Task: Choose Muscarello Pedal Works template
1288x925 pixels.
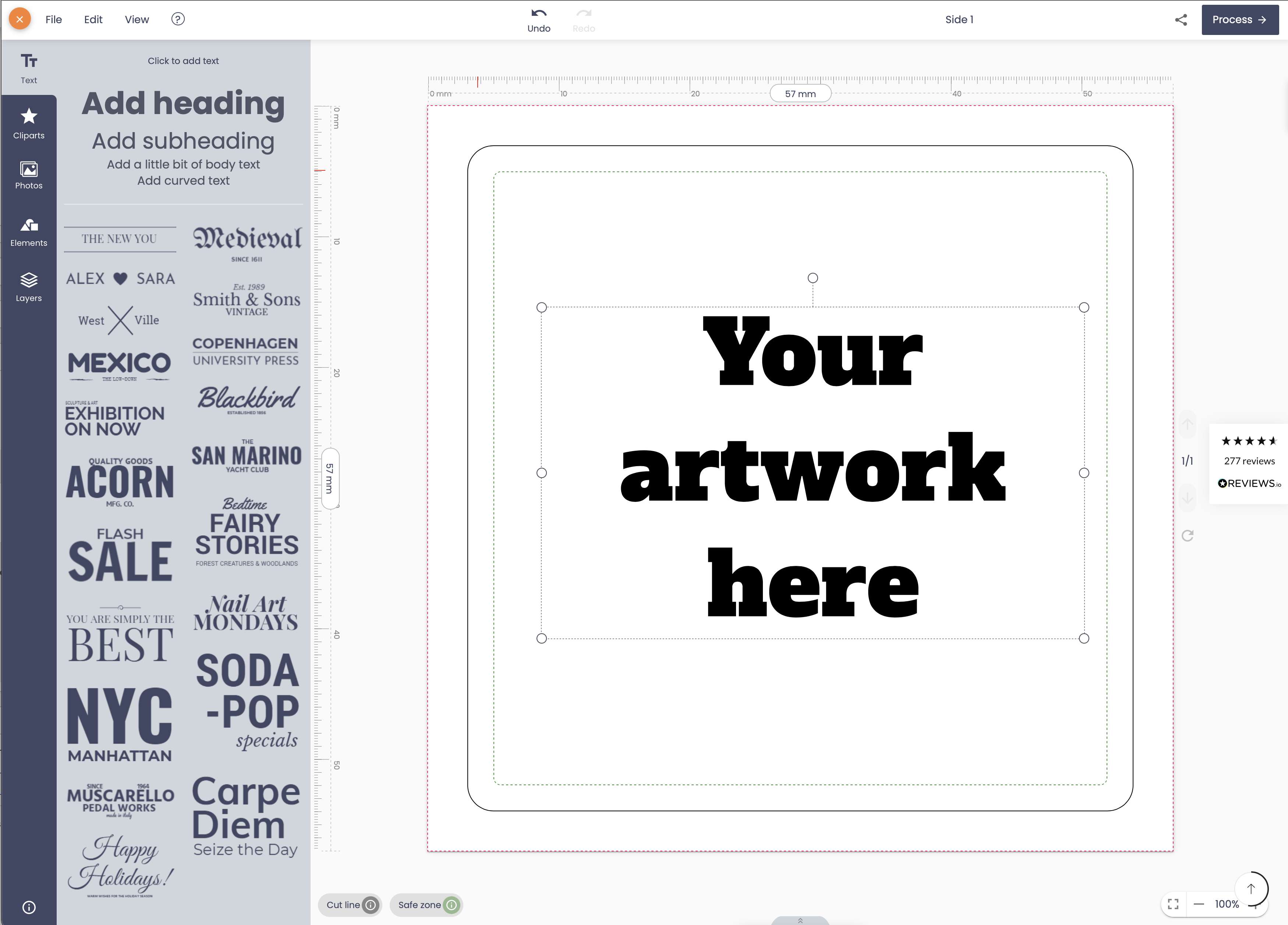Action: 120,801
